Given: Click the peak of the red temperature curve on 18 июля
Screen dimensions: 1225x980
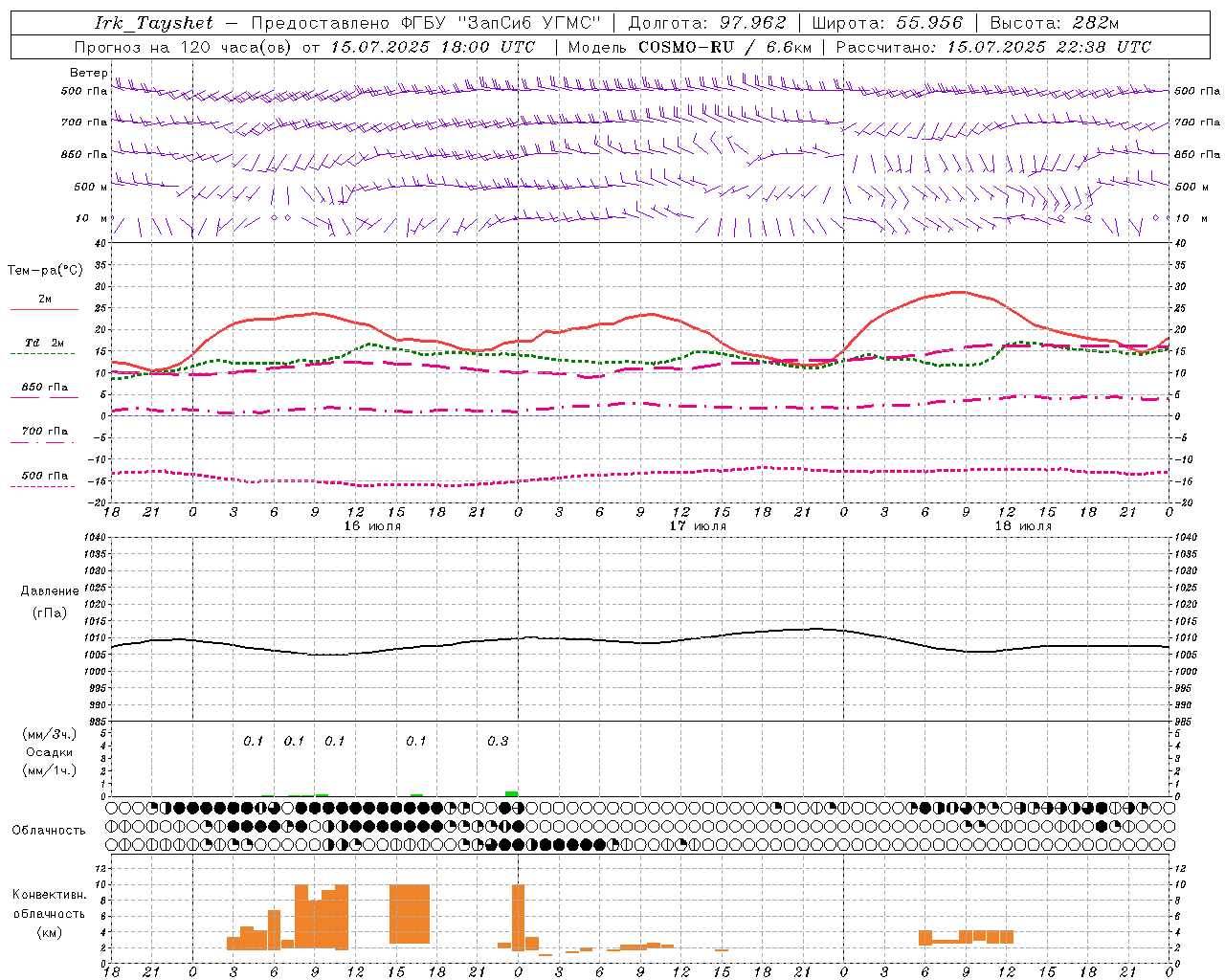Looking at the screenshot, I should [958, 291].
